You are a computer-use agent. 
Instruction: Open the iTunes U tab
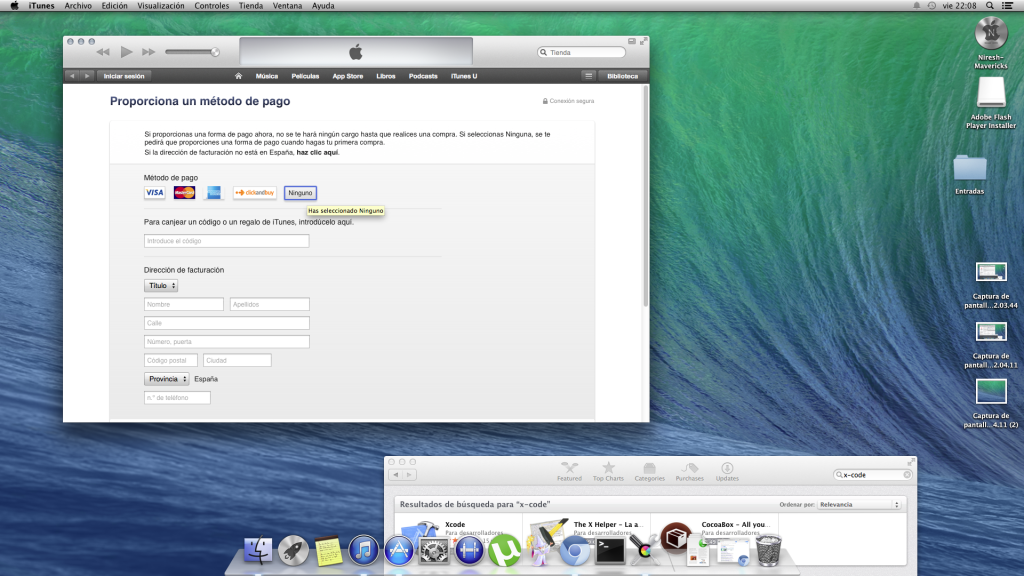[464, 76]
